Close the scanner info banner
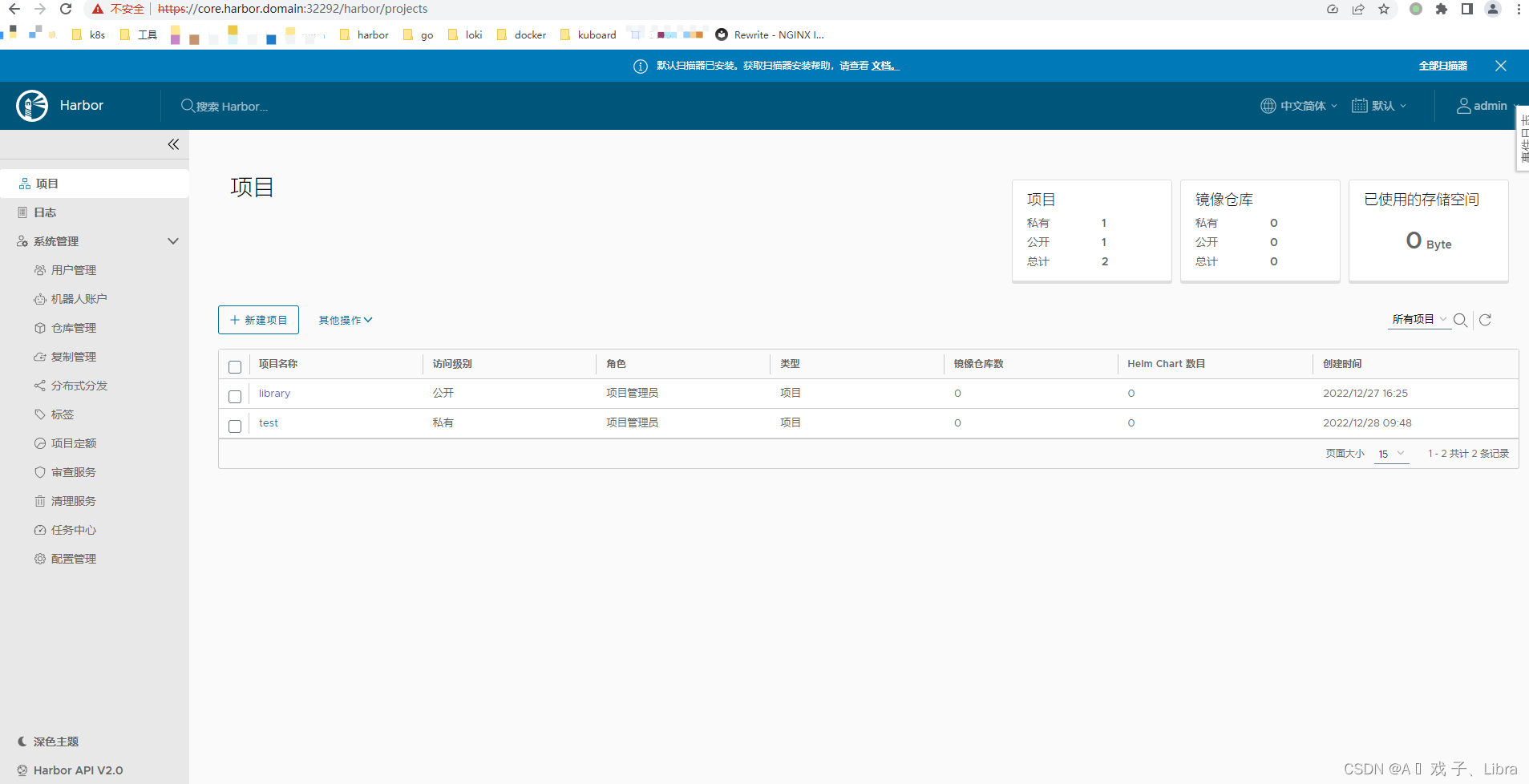 (1501, 66)
